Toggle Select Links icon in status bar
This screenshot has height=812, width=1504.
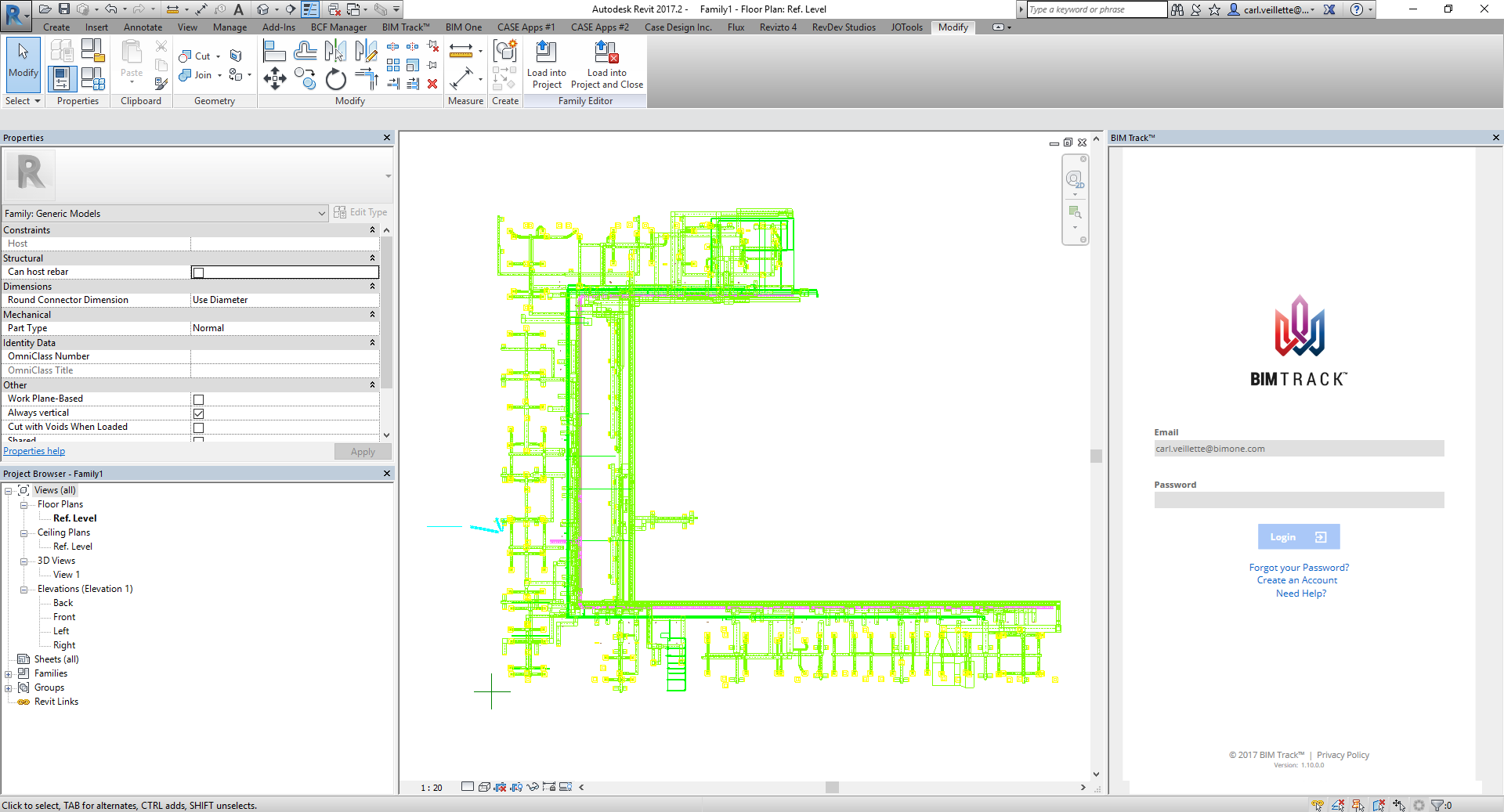pyautogui.click(x=1318, y=805)
